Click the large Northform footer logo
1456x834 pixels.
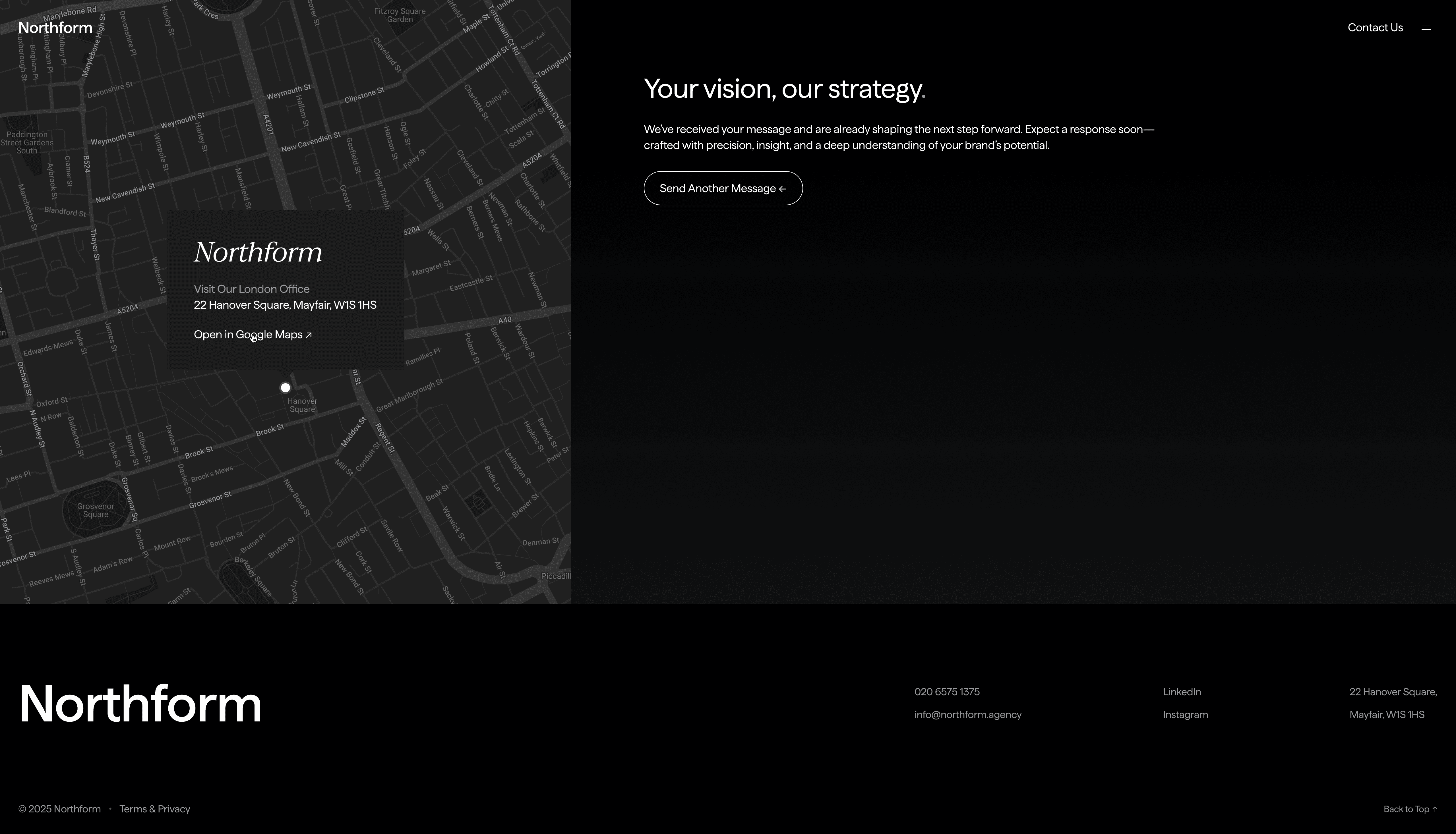[x=140, y=704]
